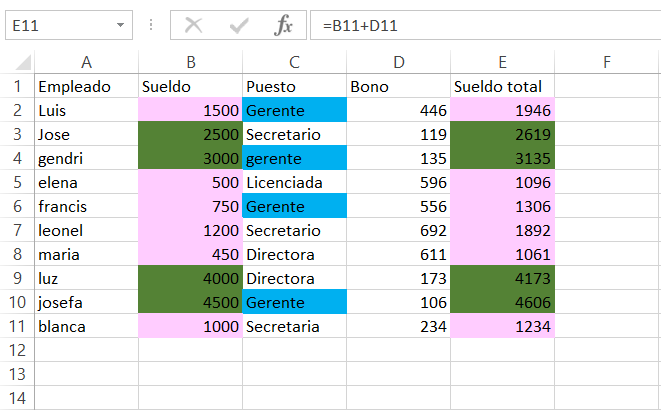Click the green cell containing 4606

tap(502, 302)
